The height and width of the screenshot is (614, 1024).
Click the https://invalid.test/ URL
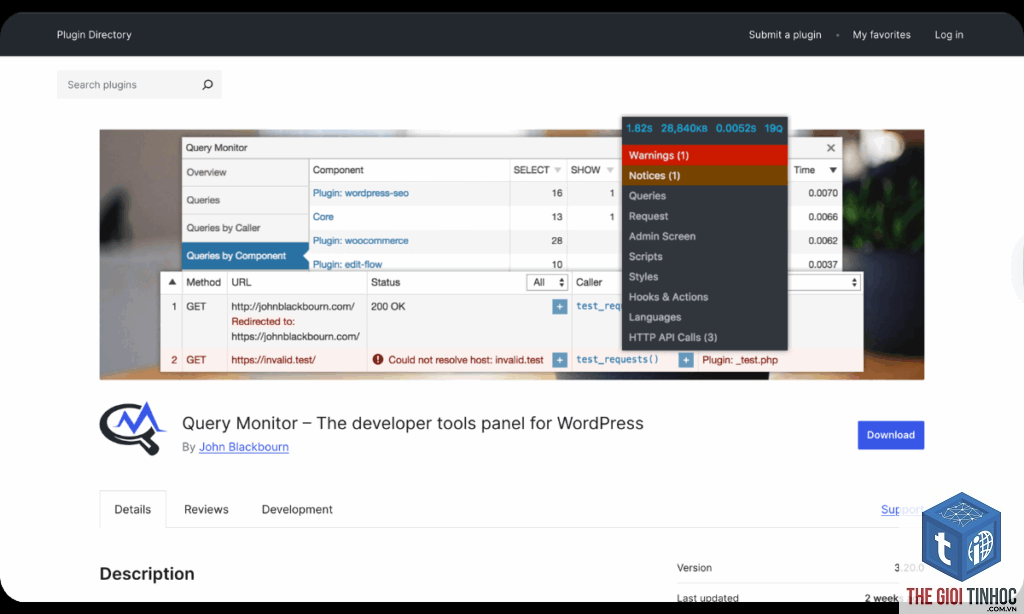coord(273,360)
